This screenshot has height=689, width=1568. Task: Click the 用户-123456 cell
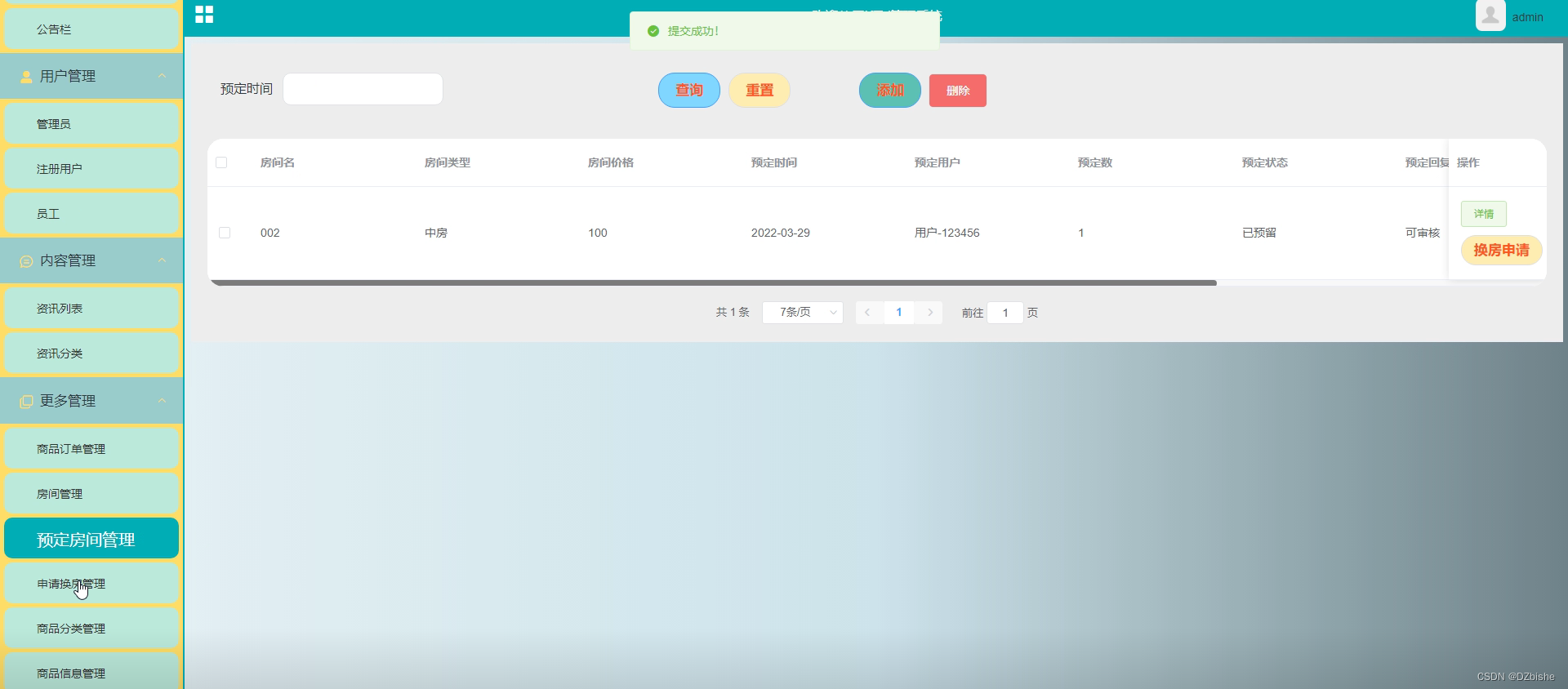click(947, 233)
